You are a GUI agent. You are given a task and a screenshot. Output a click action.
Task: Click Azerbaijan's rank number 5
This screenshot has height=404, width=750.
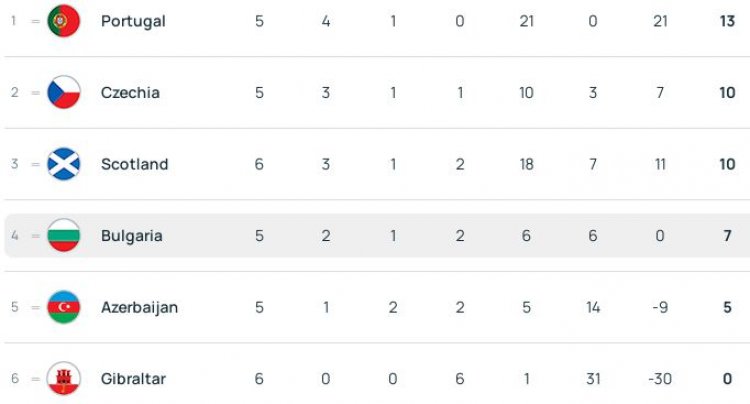[x=15, y=307]
